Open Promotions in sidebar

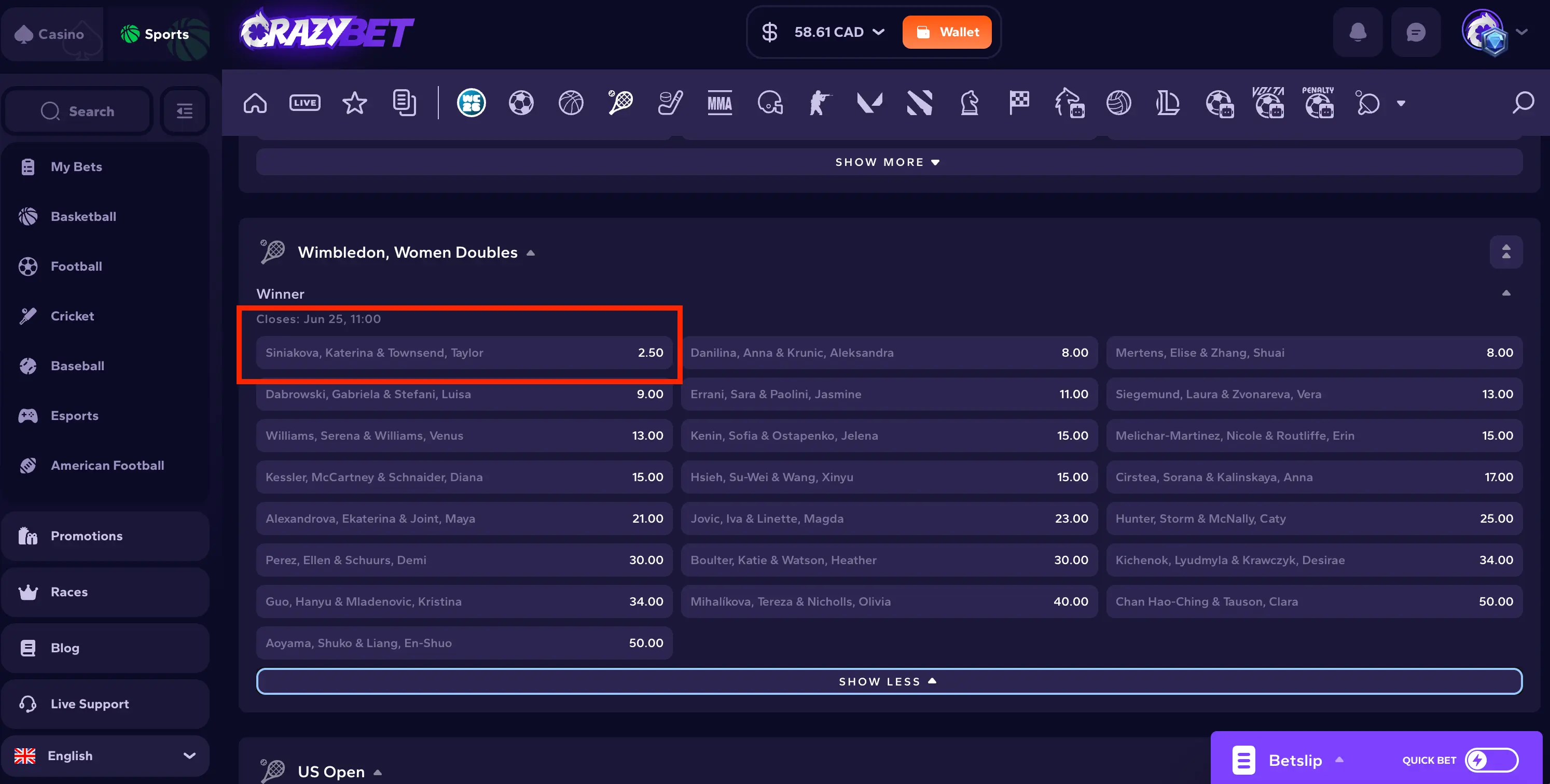tap(105, 536)
